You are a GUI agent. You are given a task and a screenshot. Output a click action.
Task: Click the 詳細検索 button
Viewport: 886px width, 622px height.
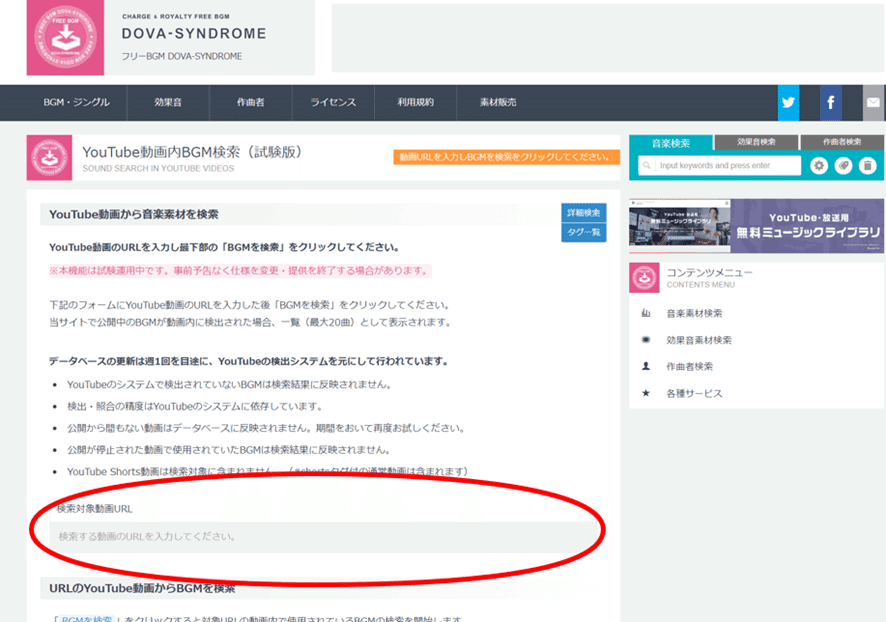tap(584, 212)
